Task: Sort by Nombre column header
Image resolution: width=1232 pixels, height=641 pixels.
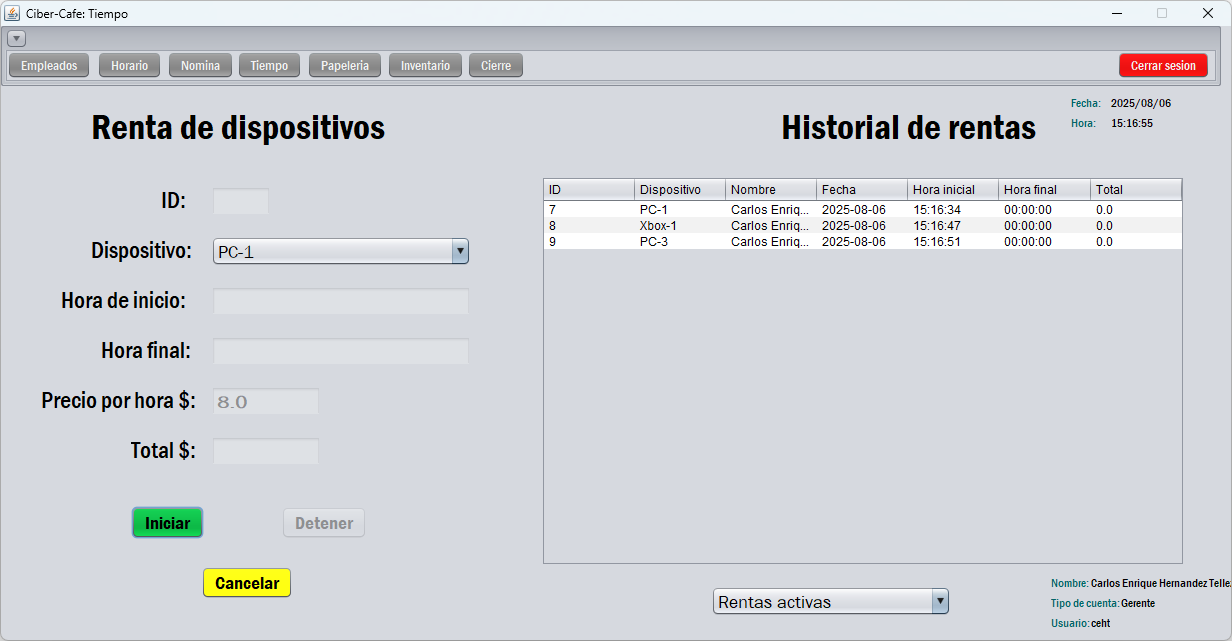Action: pos(771,190)
